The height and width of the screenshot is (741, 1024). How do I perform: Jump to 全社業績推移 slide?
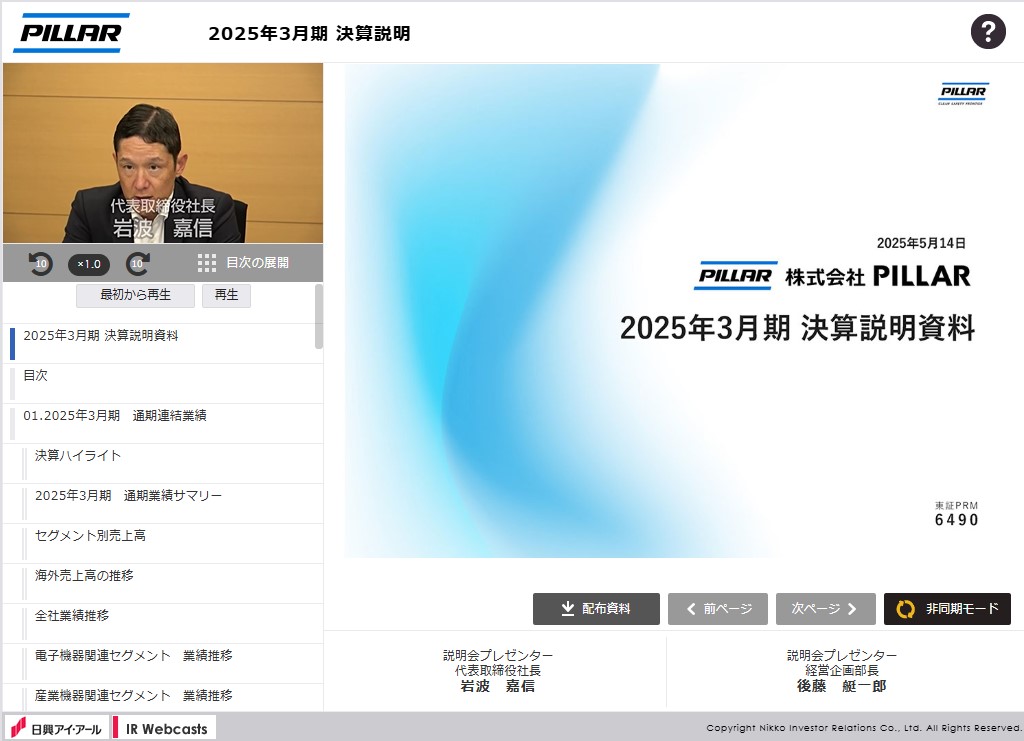point(163,623)
